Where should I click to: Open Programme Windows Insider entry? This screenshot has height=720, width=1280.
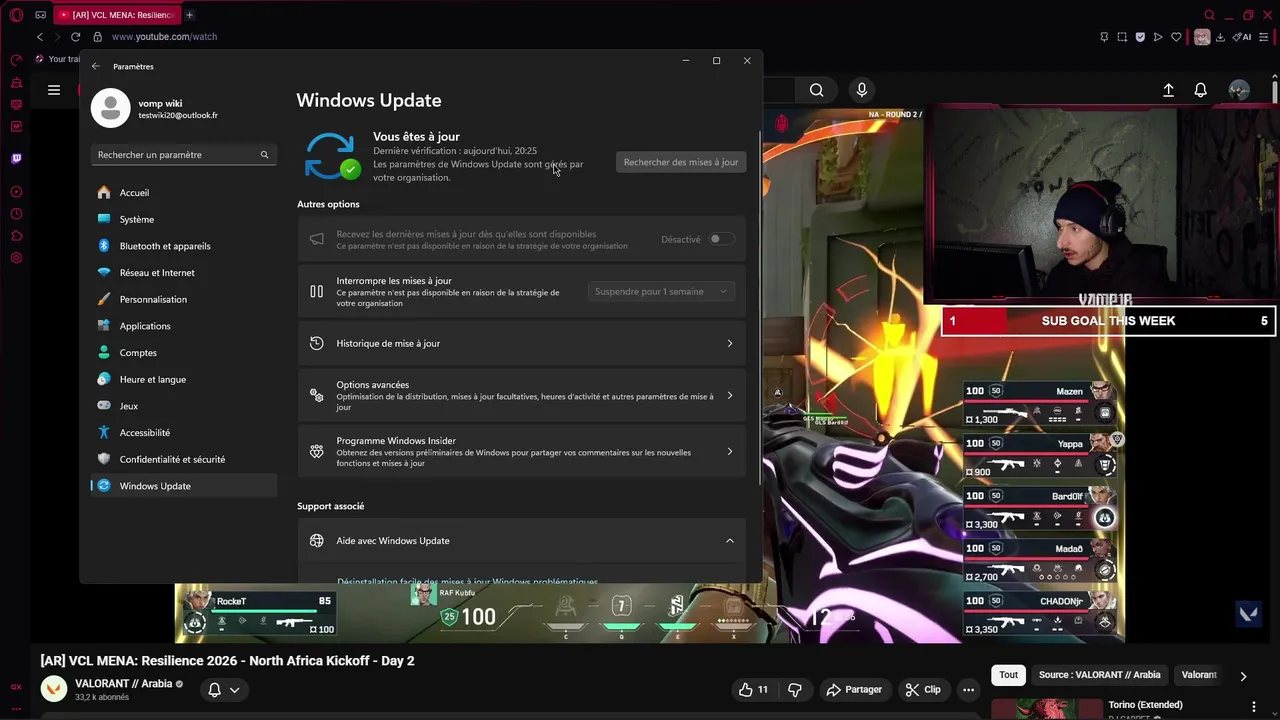pyautogui.click(x=521, y=452)
